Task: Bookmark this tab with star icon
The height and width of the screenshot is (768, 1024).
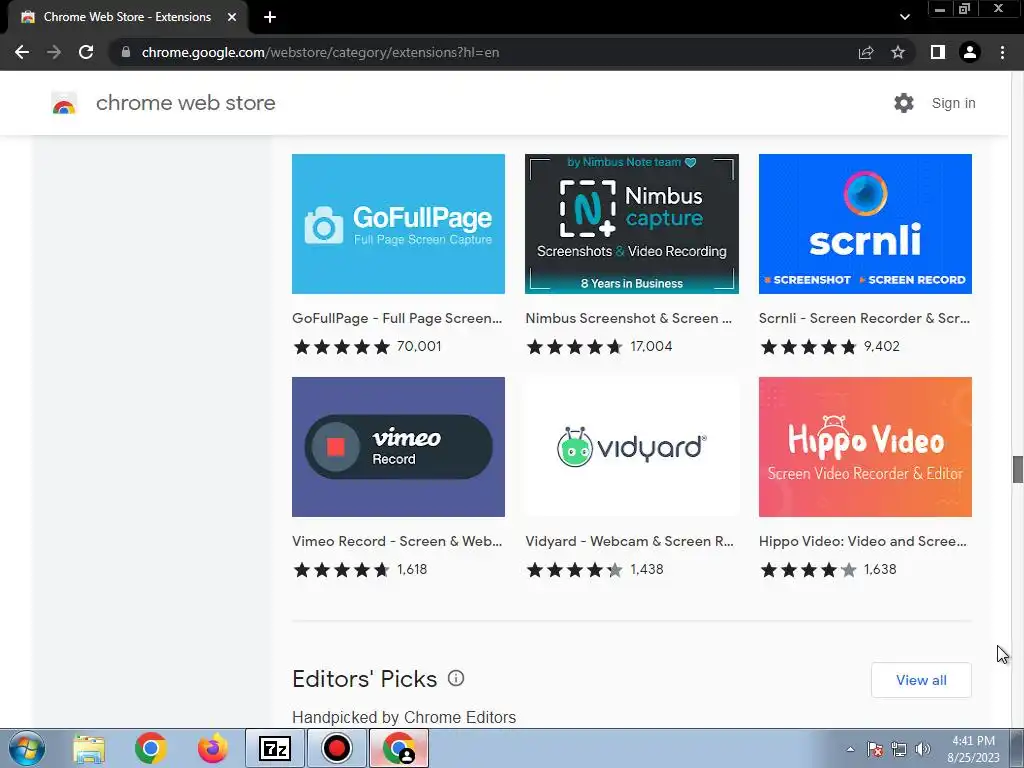Action: coord(898,52)
